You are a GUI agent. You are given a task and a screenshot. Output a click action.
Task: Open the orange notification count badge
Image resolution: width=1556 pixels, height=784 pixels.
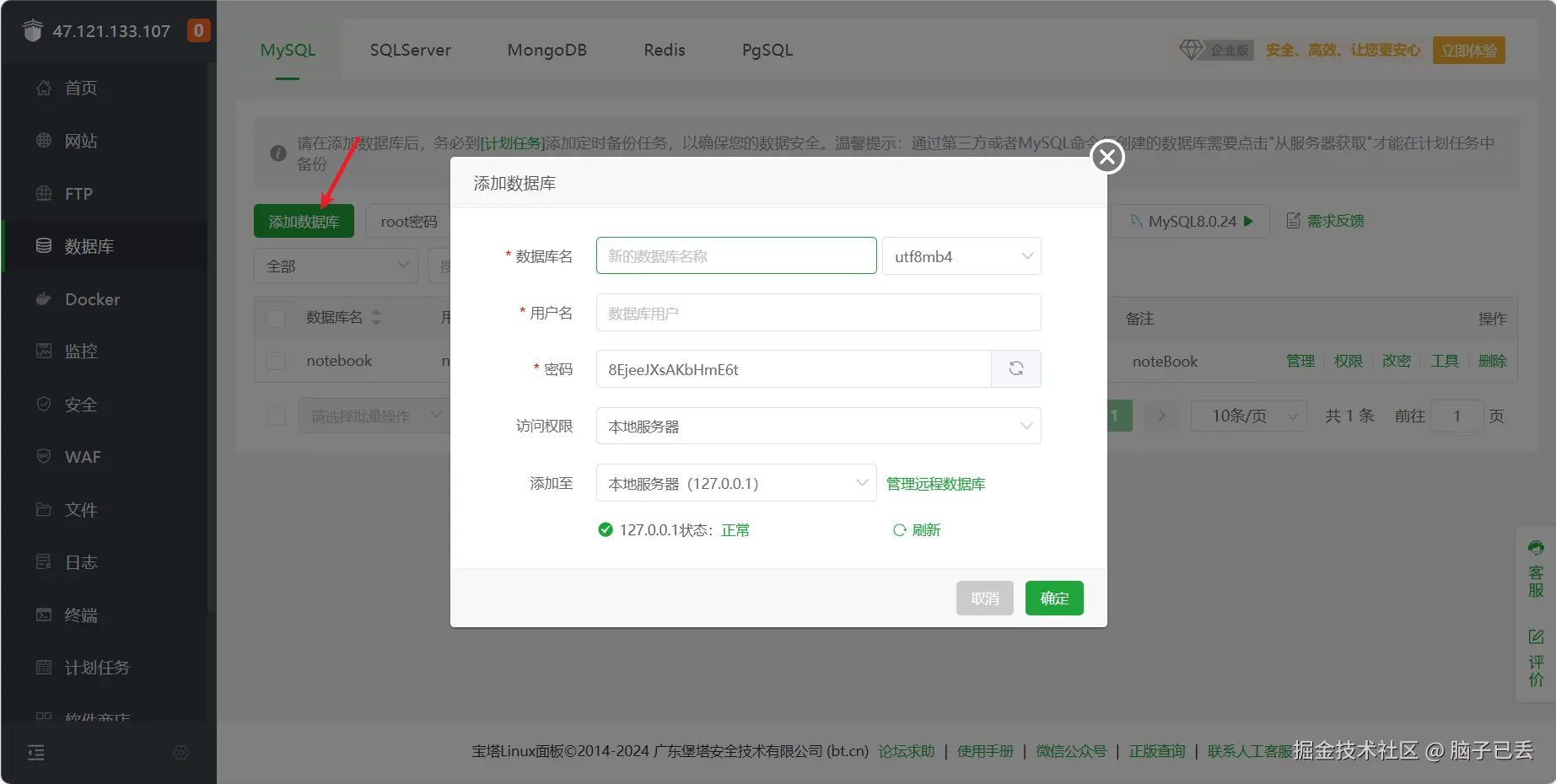tap(198, 30)
